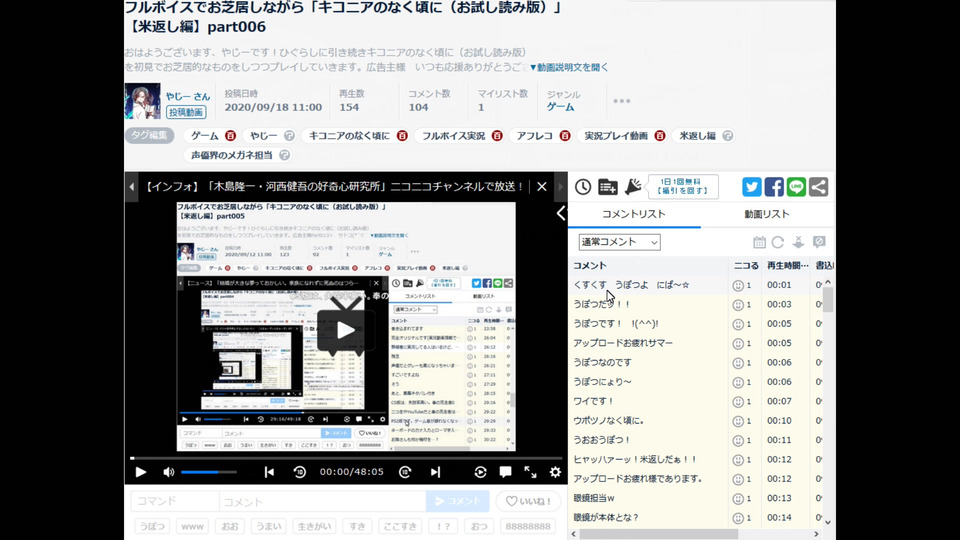Viewport: 960px width, 540px height.
Task: Click the いいね！ like button
Action: pyautogui.click(x=528, y=501)
